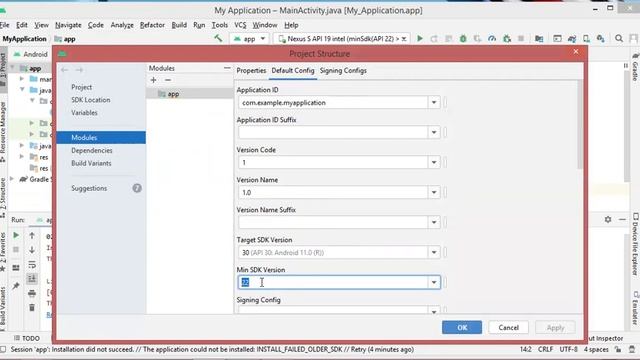Open Version Name dropdown arrow

click(x=434, y=192)
